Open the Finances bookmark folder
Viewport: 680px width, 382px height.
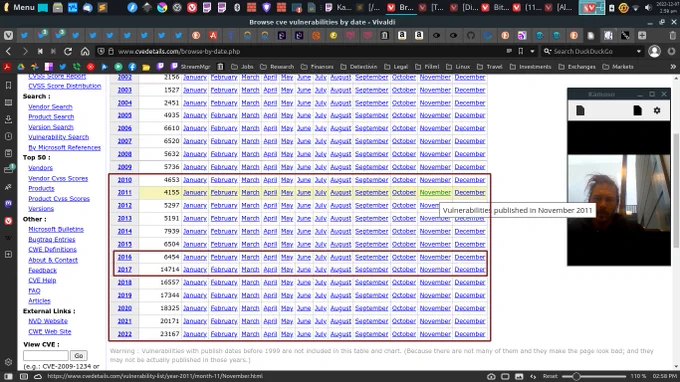(317, 67)
